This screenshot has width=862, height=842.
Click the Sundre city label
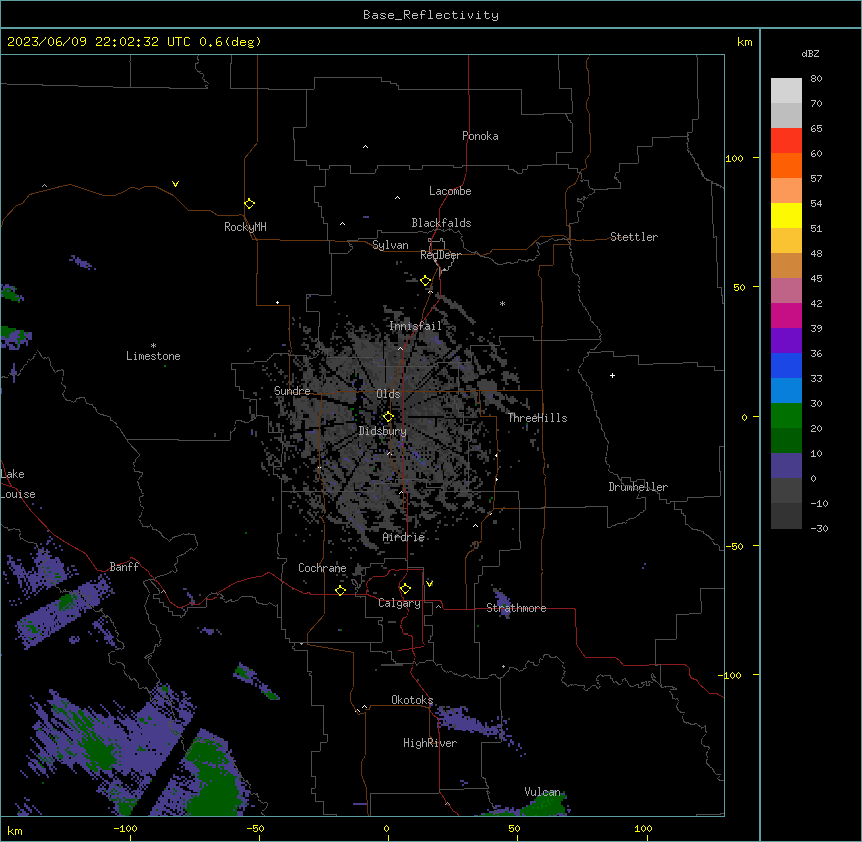292,391
